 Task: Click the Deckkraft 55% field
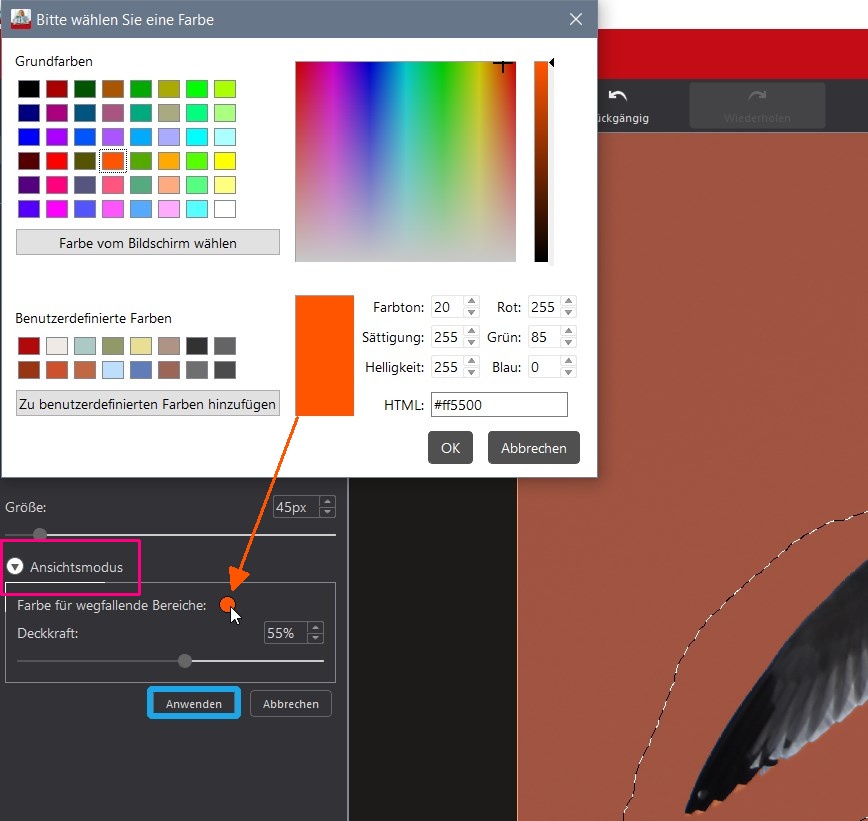click(x=286, y=633)
